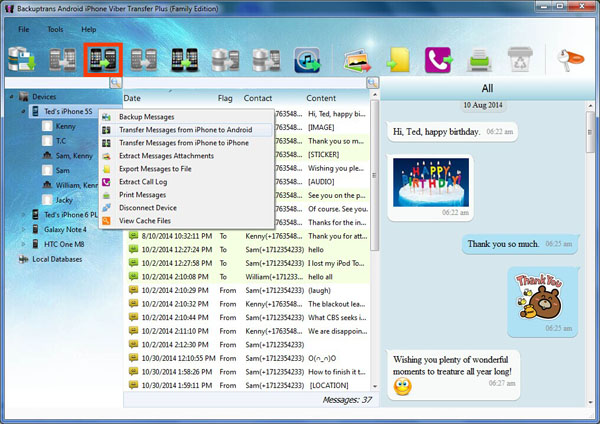Choose Extract Call Log menu entry

(186, 182)
